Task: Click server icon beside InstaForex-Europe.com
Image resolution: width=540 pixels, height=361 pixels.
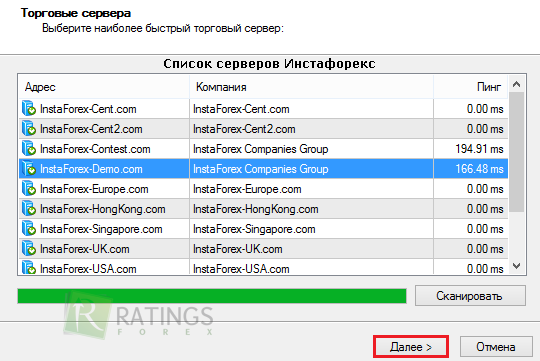Action: [29, 188]
